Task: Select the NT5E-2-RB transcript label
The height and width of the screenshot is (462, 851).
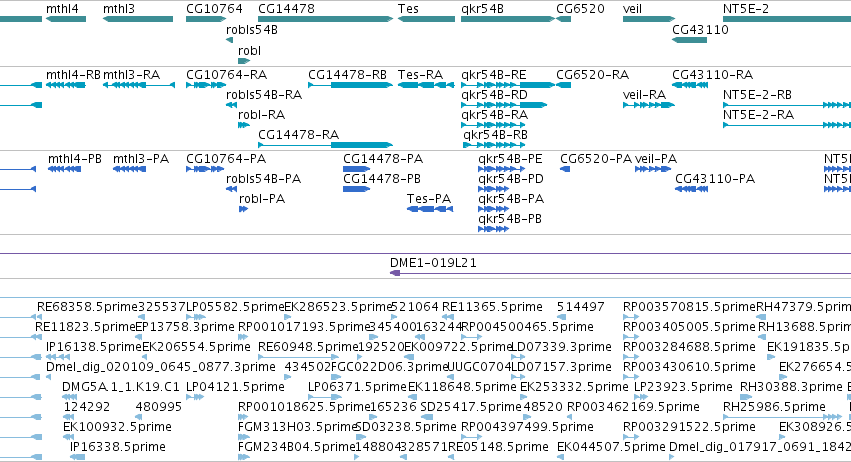Action: (x=757, y=94)
